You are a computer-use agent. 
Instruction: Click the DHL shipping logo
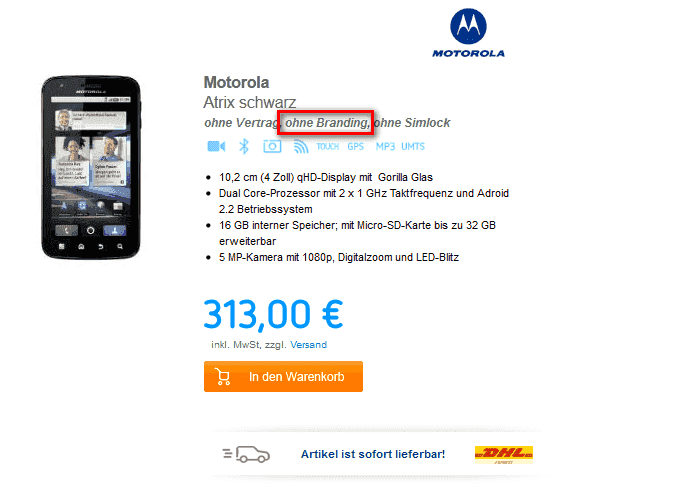504,455
